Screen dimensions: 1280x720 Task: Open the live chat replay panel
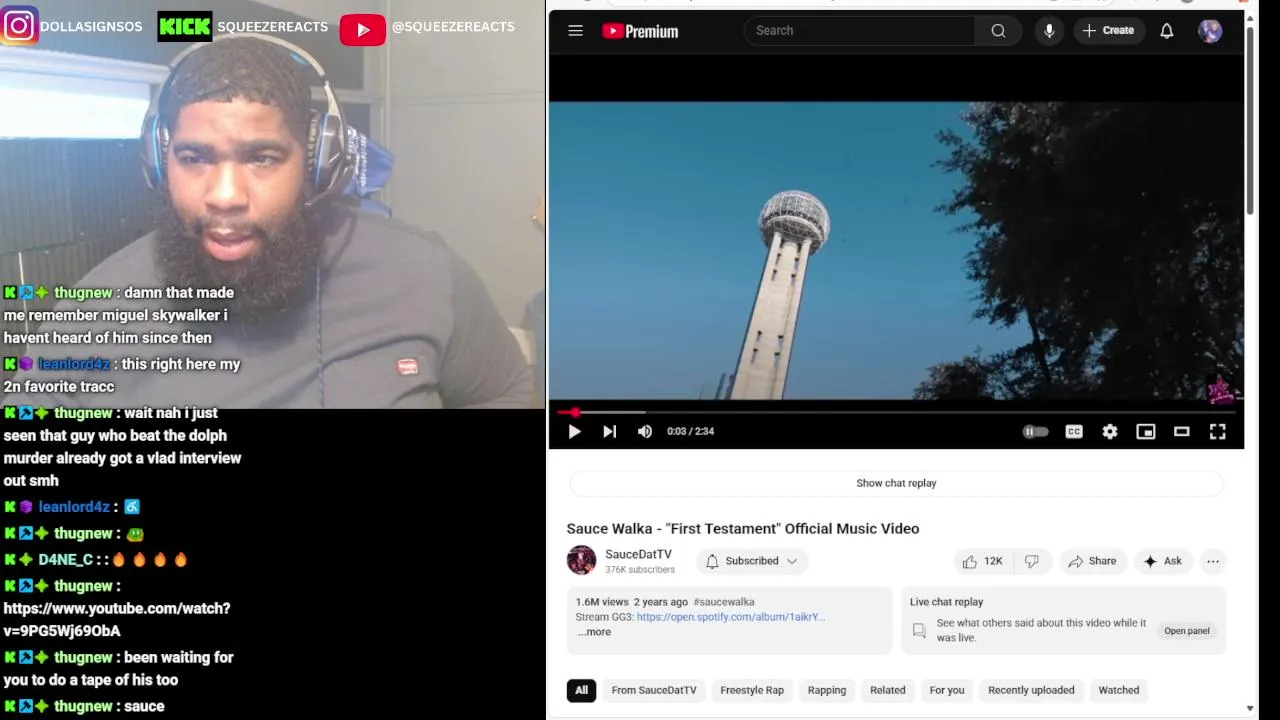(x=1187, y=631)
